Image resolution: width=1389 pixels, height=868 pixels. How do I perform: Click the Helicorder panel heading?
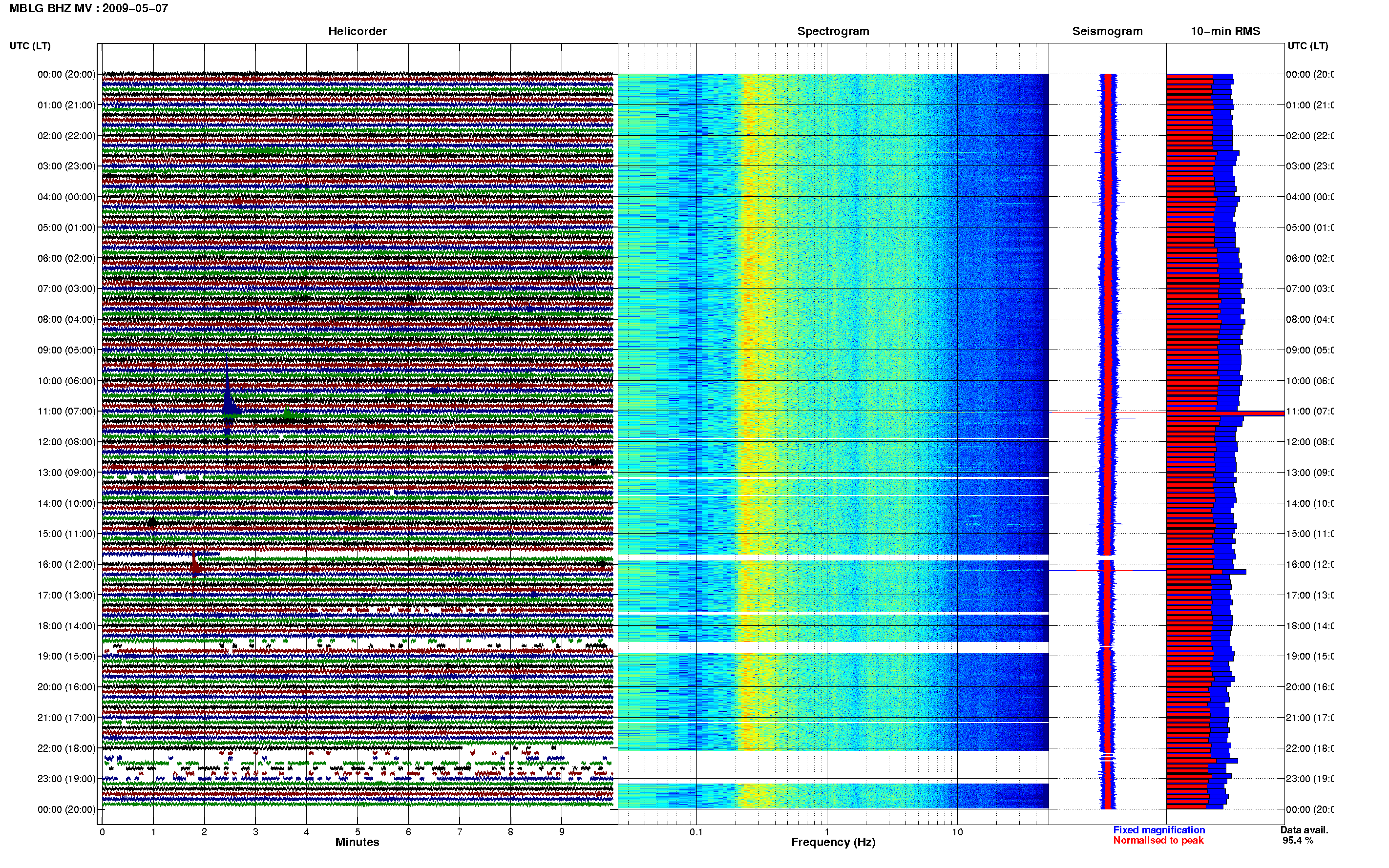357,31
